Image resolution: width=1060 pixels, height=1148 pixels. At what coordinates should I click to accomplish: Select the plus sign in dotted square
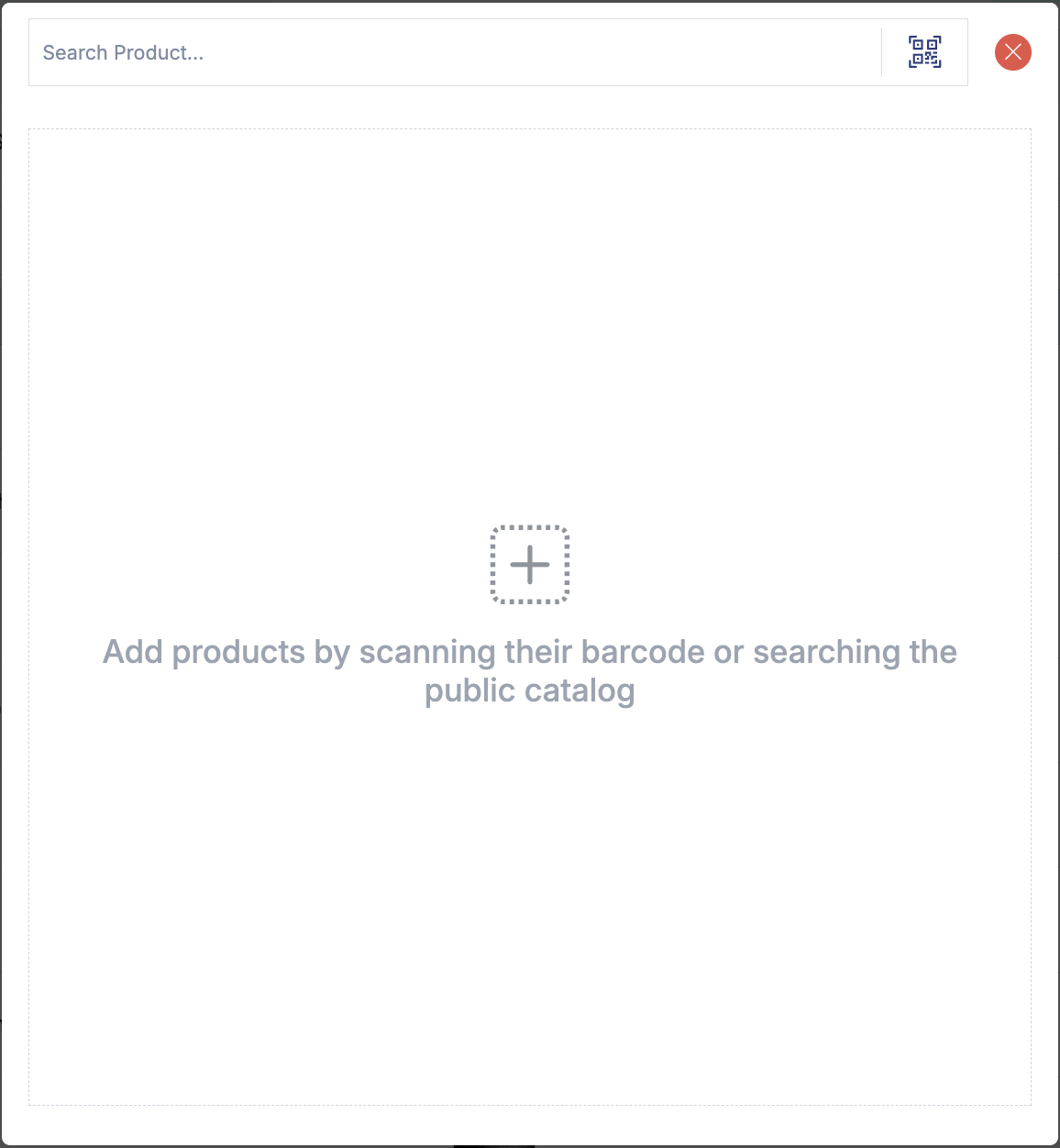pos(530,565)
